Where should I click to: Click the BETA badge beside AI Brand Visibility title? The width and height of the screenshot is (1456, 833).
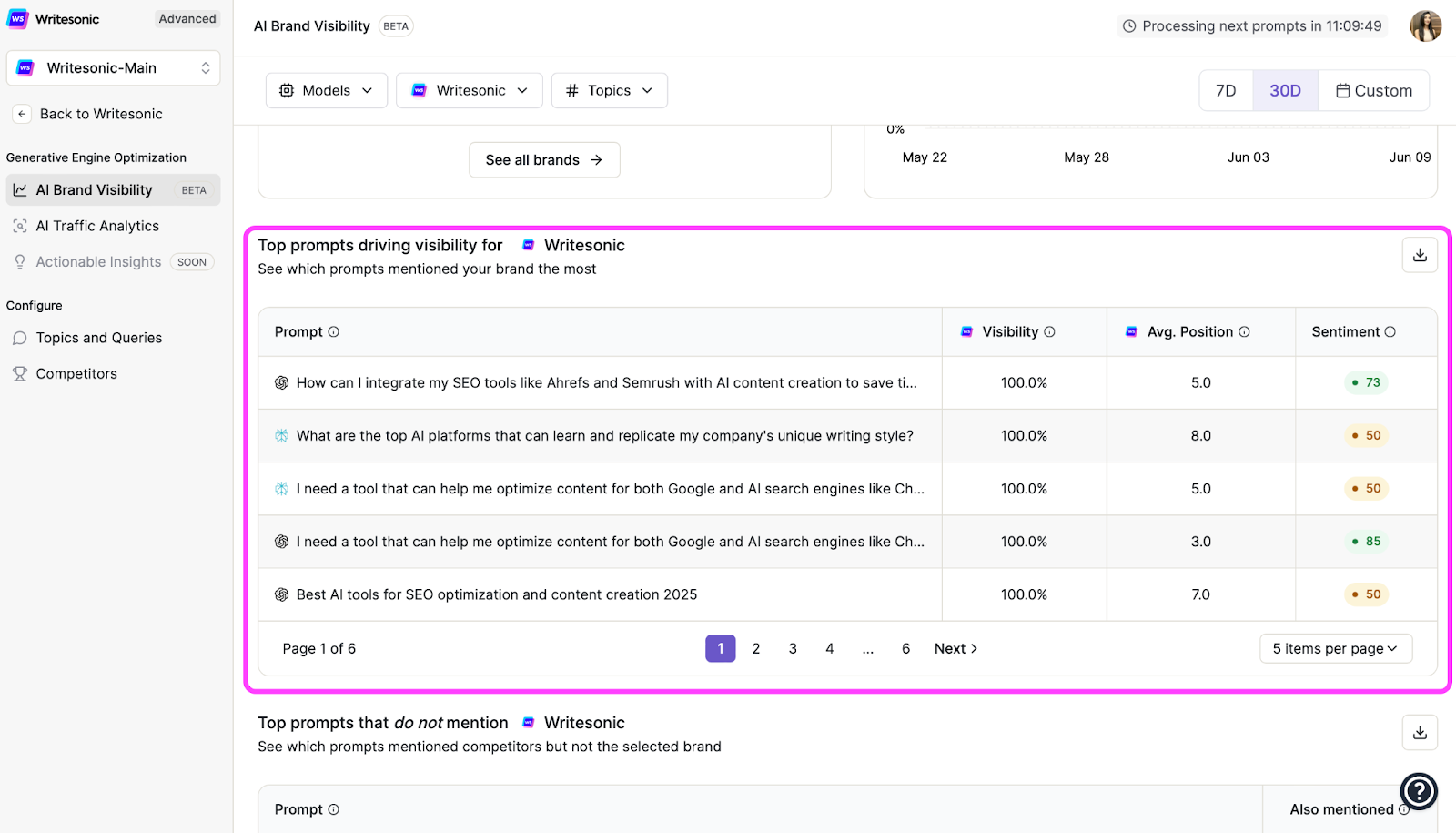click(x=396, y=26)
